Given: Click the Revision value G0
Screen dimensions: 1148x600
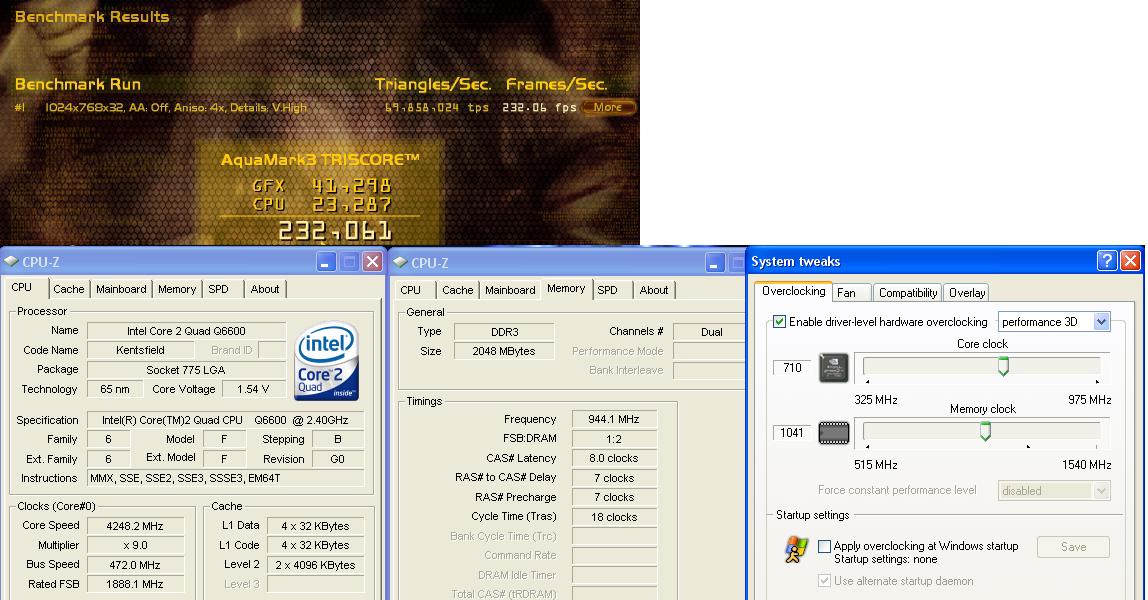Looking at the screenshot, I should point(338,459).
